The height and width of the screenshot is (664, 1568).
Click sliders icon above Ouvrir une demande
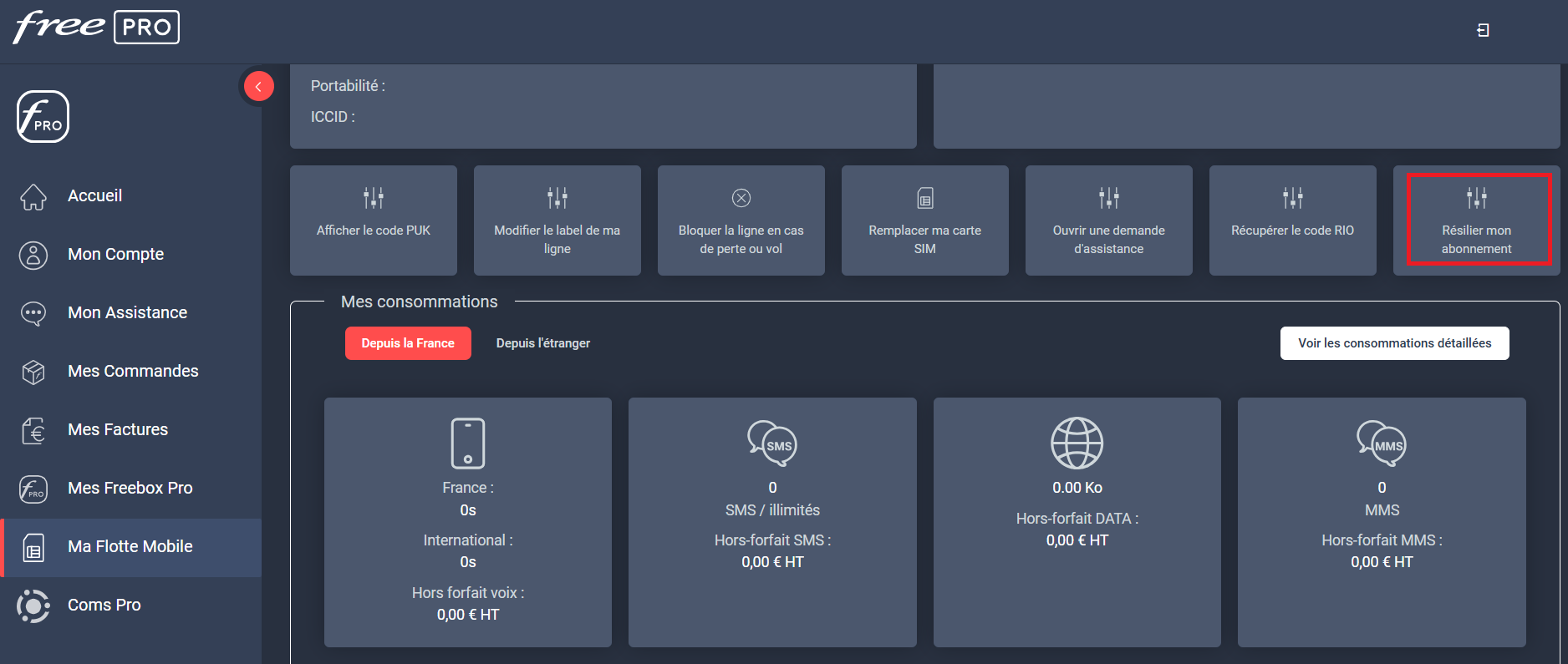coord(1109,198)
